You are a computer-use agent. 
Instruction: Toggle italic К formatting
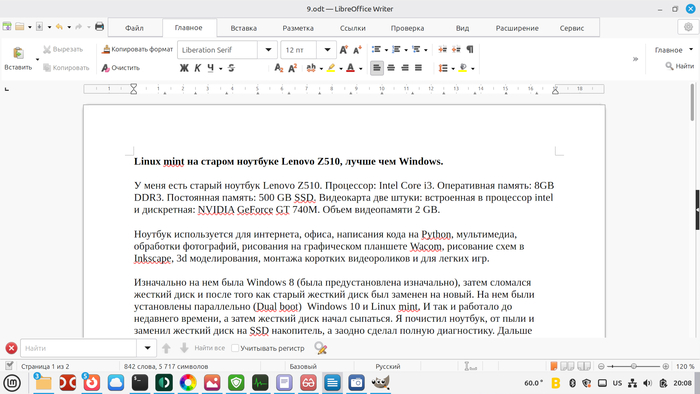197,68
